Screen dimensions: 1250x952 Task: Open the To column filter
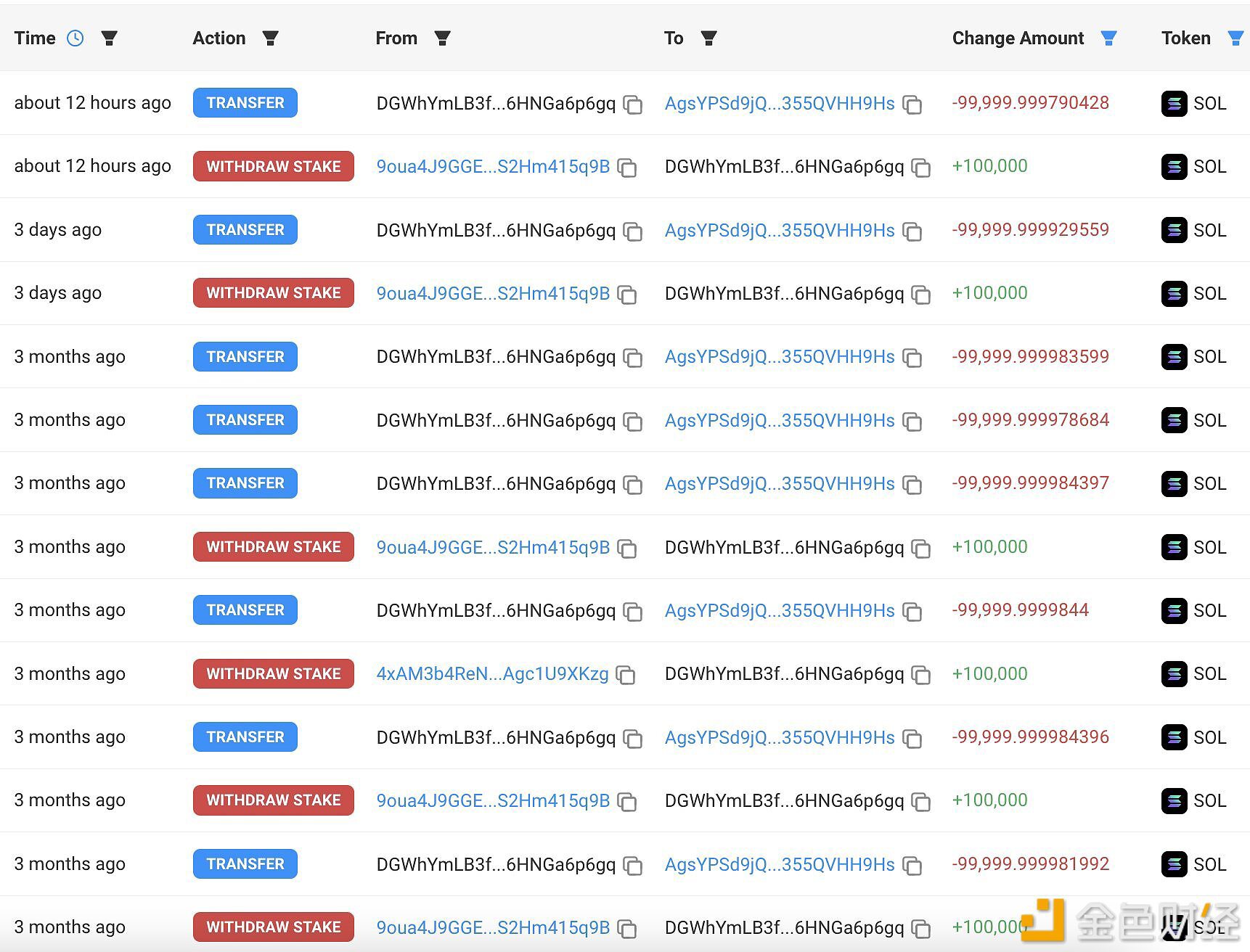click(x=709, y=38)
